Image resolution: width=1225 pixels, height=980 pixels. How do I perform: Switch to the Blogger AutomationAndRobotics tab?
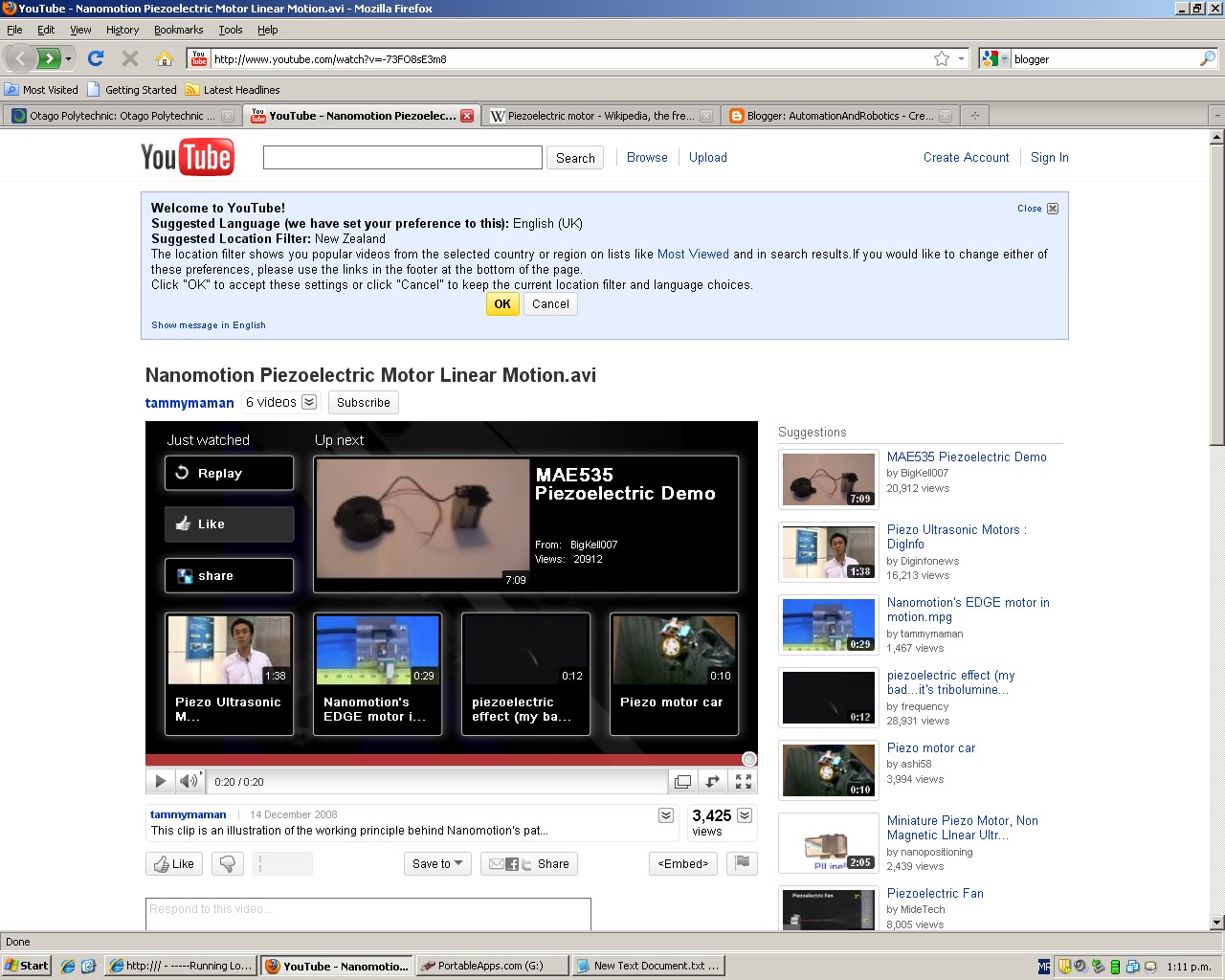839,116
